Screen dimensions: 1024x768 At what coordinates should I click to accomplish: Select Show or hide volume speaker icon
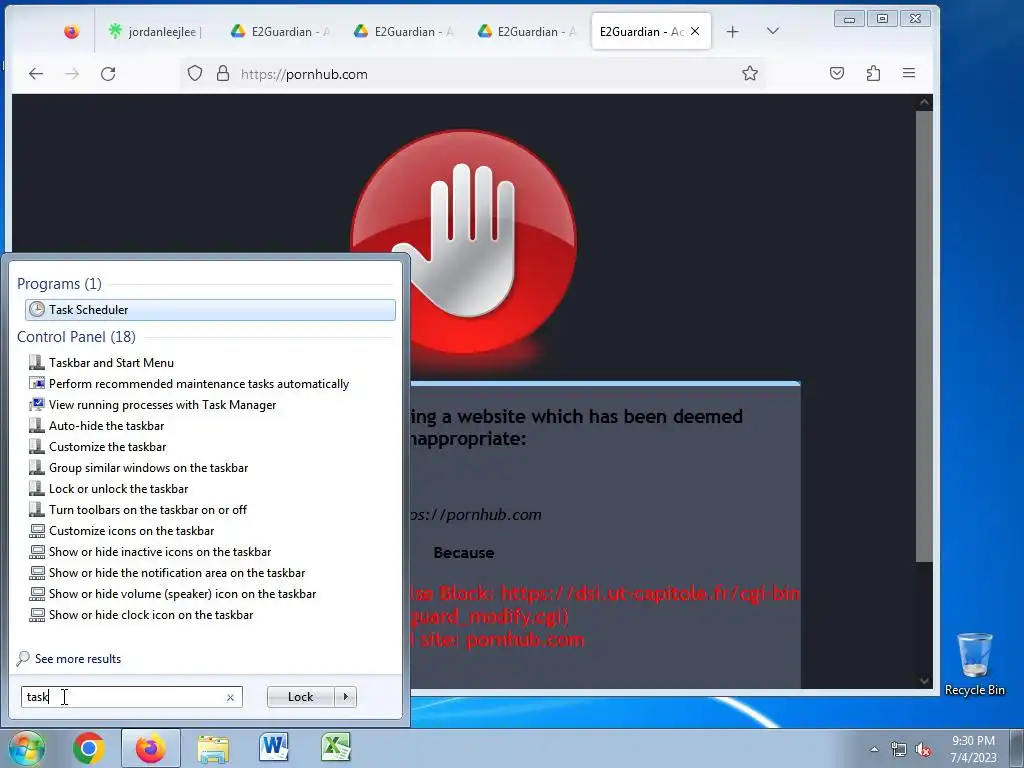[182, 594]
